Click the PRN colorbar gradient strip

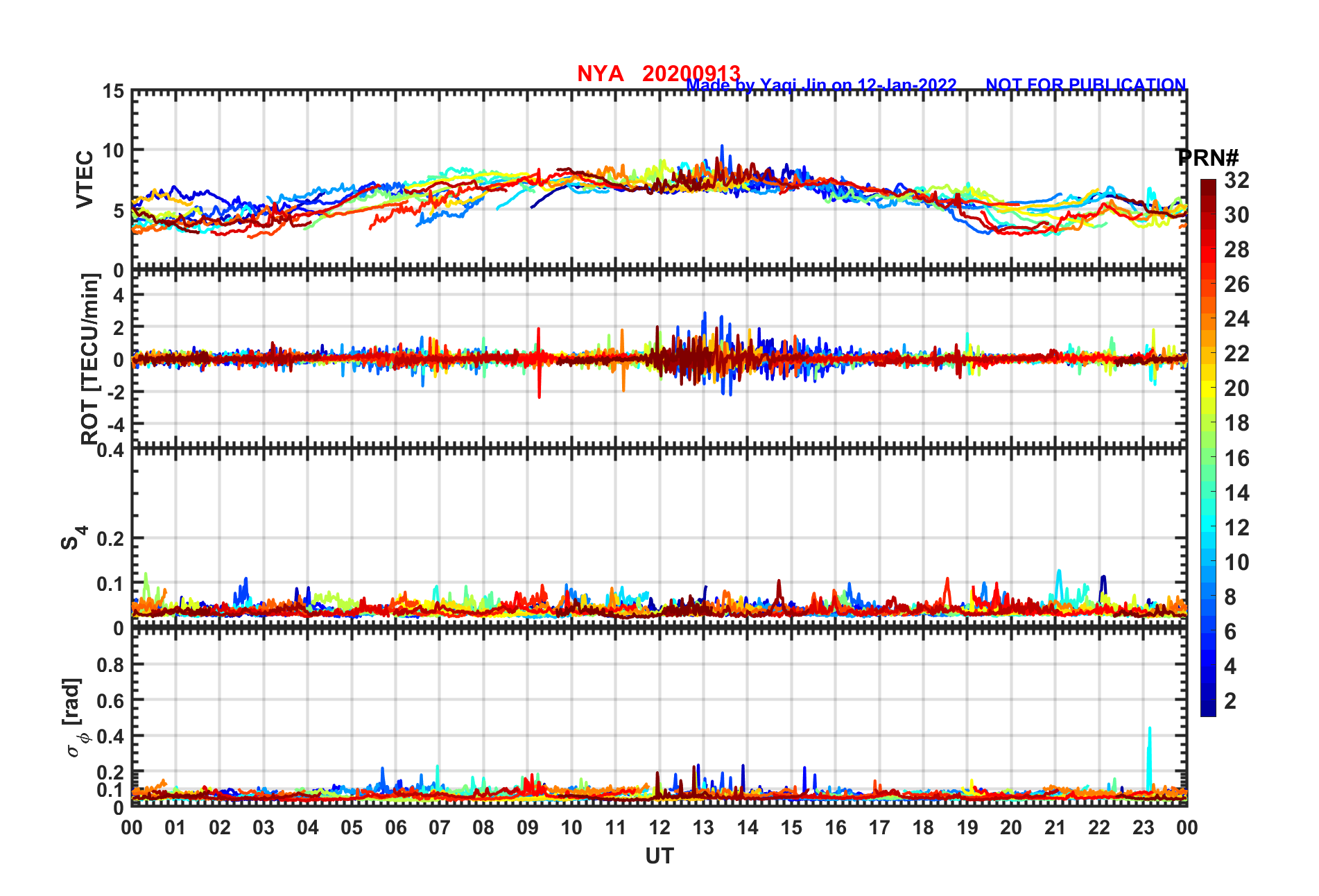pyautogui.click(x=1208, y=448)
